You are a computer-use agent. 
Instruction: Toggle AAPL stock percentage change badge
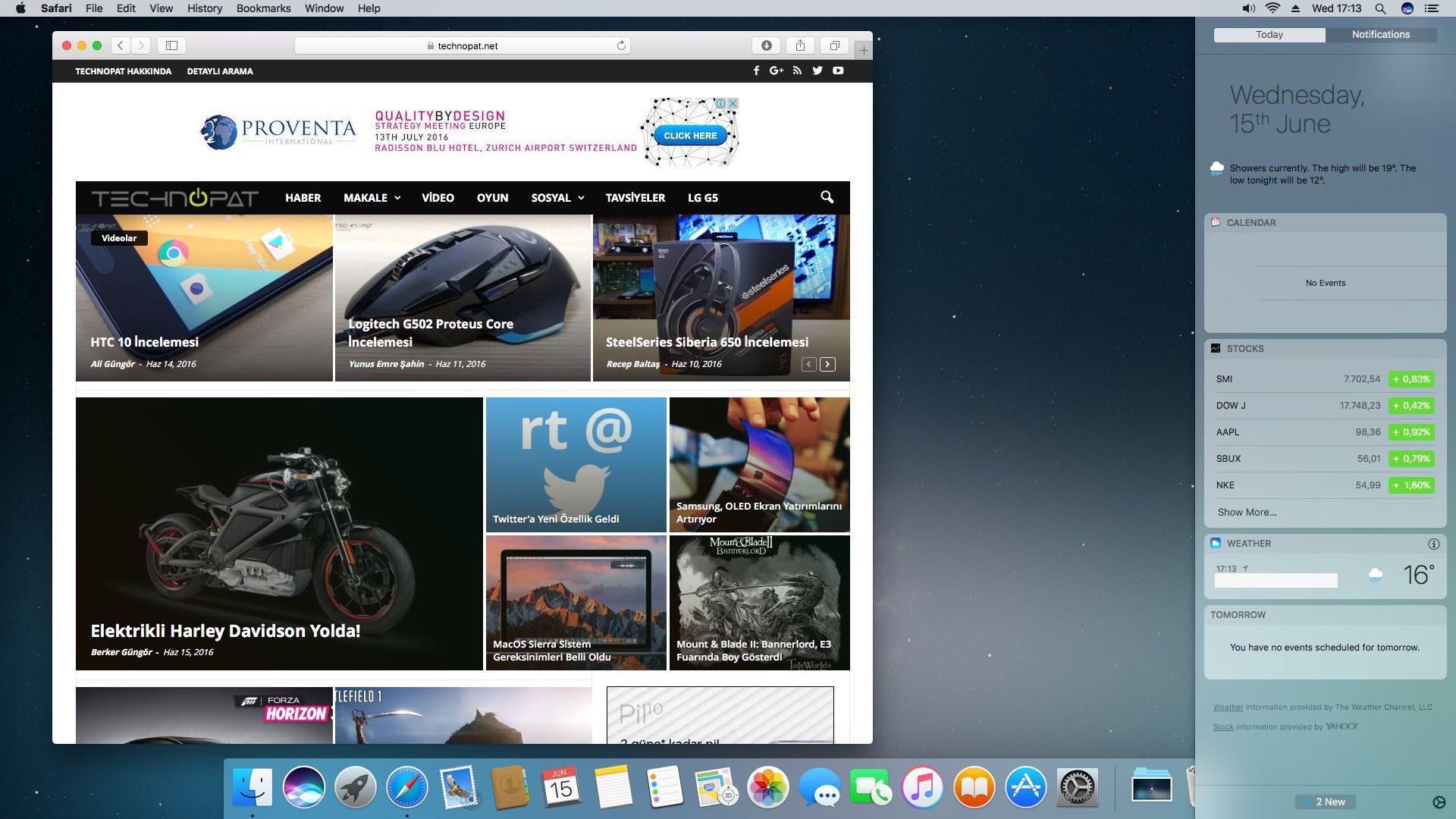[x=1411, y=432]
